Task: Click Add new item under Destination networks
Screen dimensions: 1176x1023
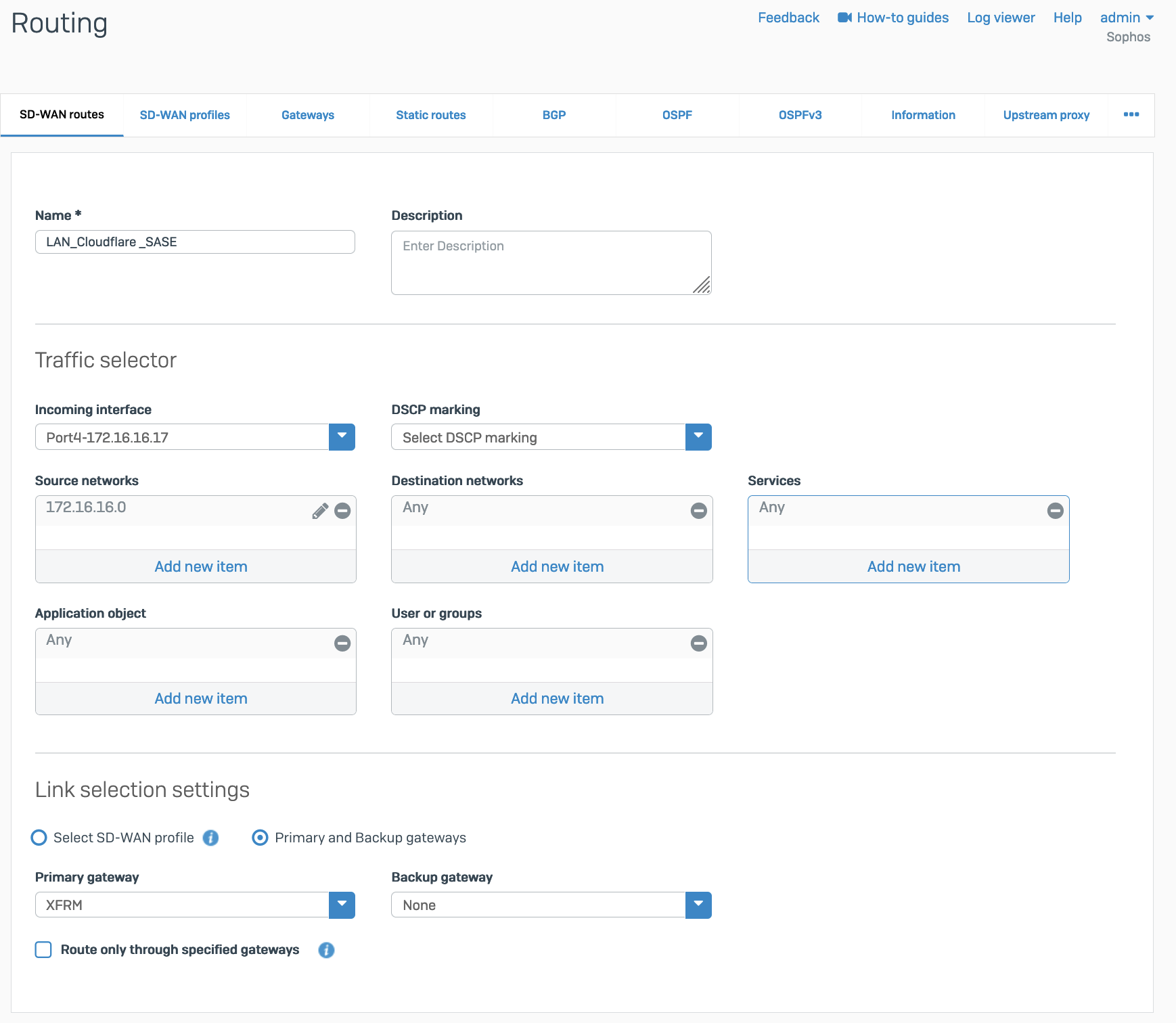Action: [x=556, y=566]
